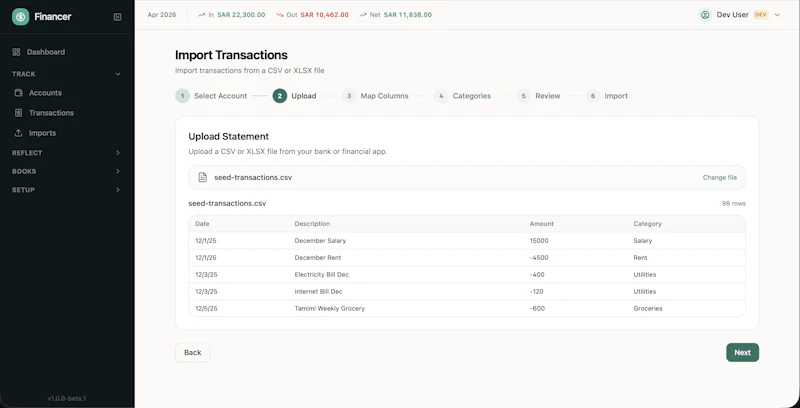The width and height of the screenshot is (800, 408).
Task: Click the Salary category cell
Action: 643,241
